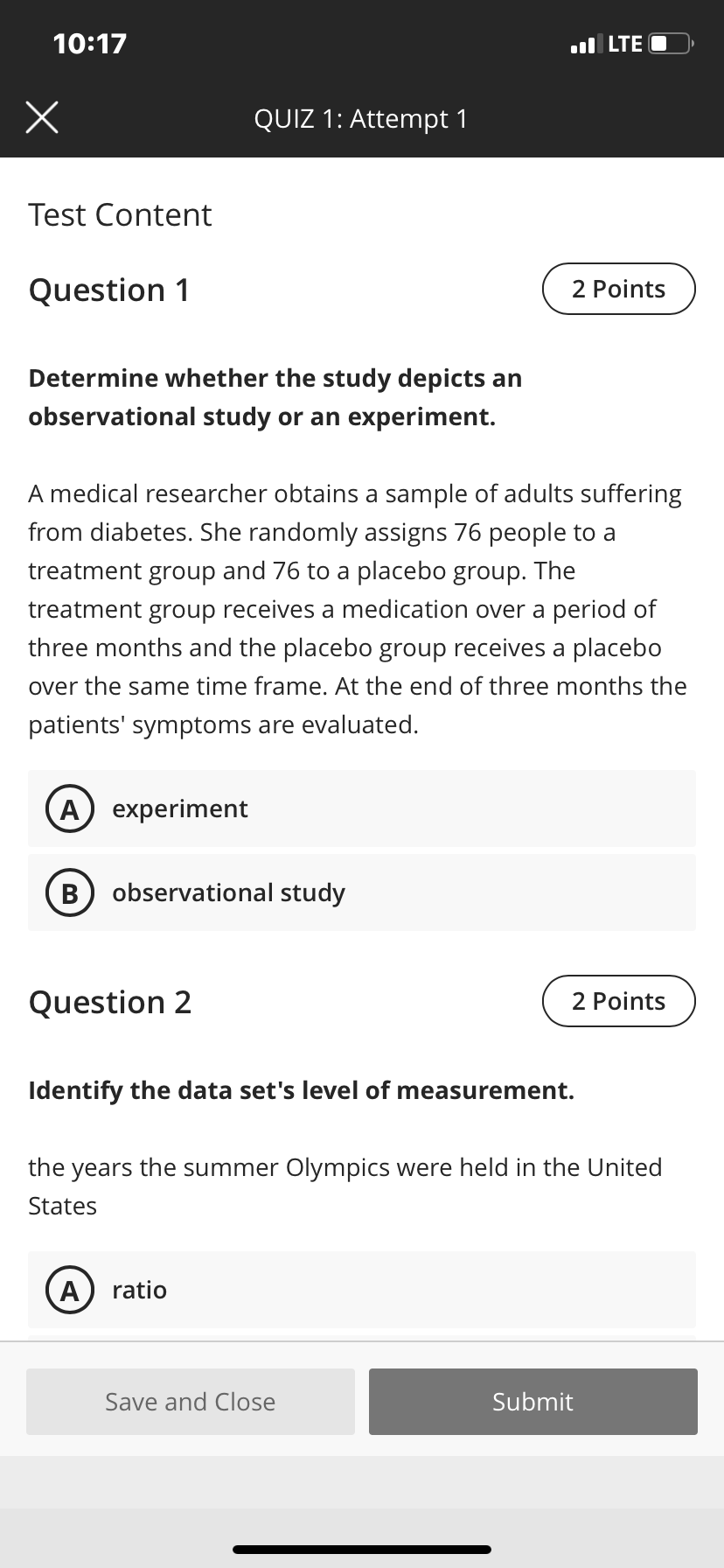Tap the 10:17 clock in status bar

(x=89, y=43)
